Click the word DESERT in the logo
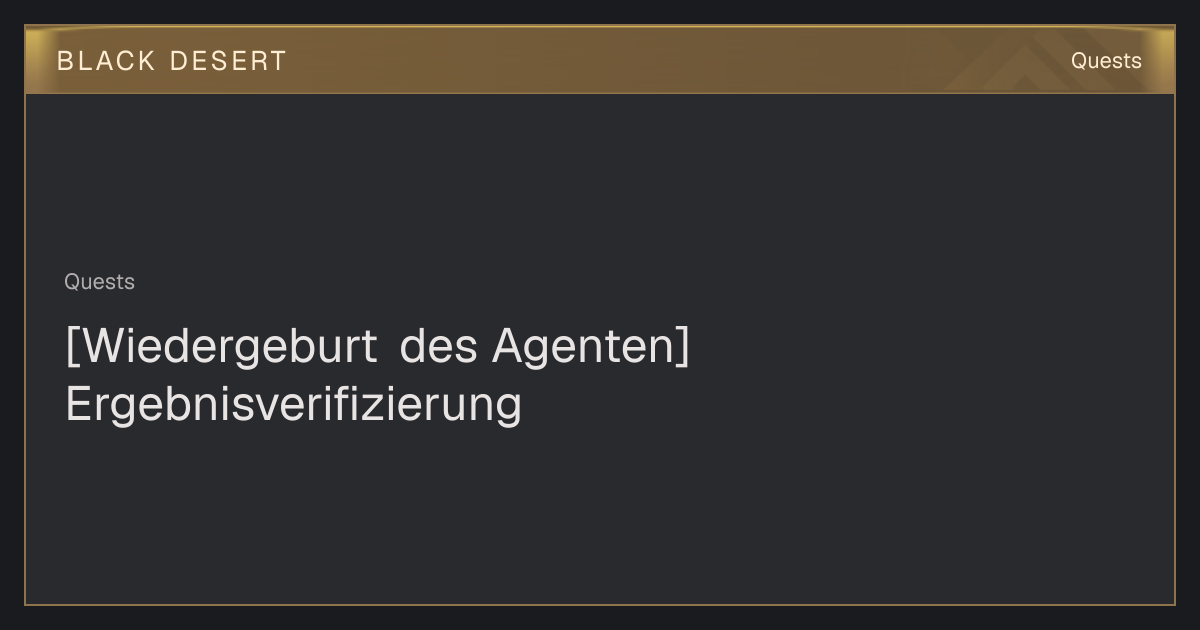 point(228,61)
